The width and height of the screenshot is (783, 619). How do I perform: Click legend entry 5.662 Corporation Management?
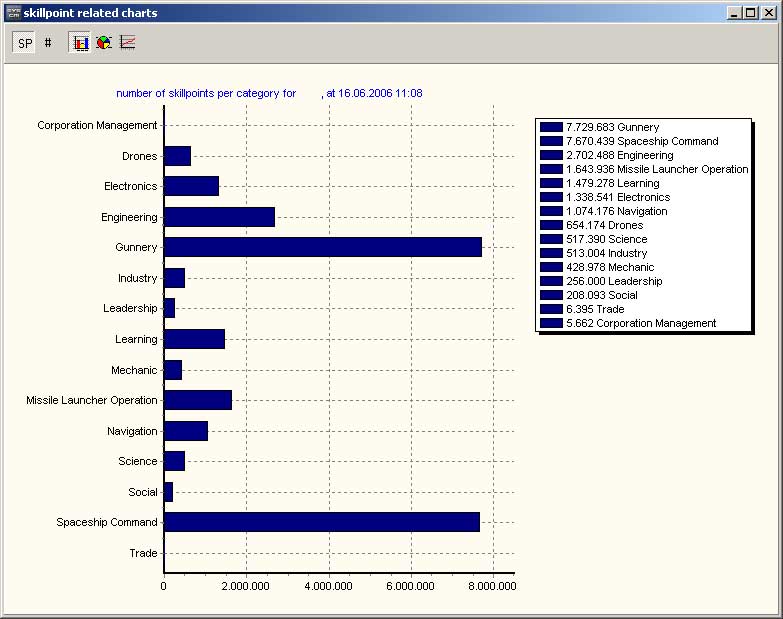[x=641, y=323]
